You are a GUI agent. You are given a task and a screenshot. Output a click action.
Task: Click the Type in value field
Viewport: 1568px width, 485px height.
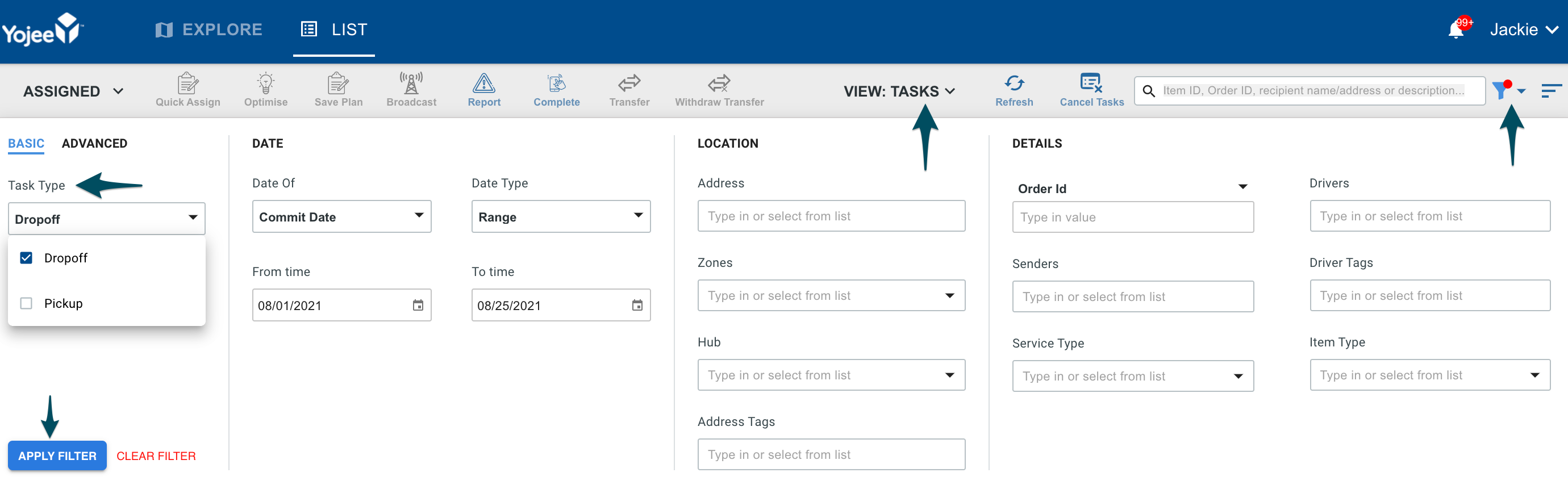coord(1133,218)
